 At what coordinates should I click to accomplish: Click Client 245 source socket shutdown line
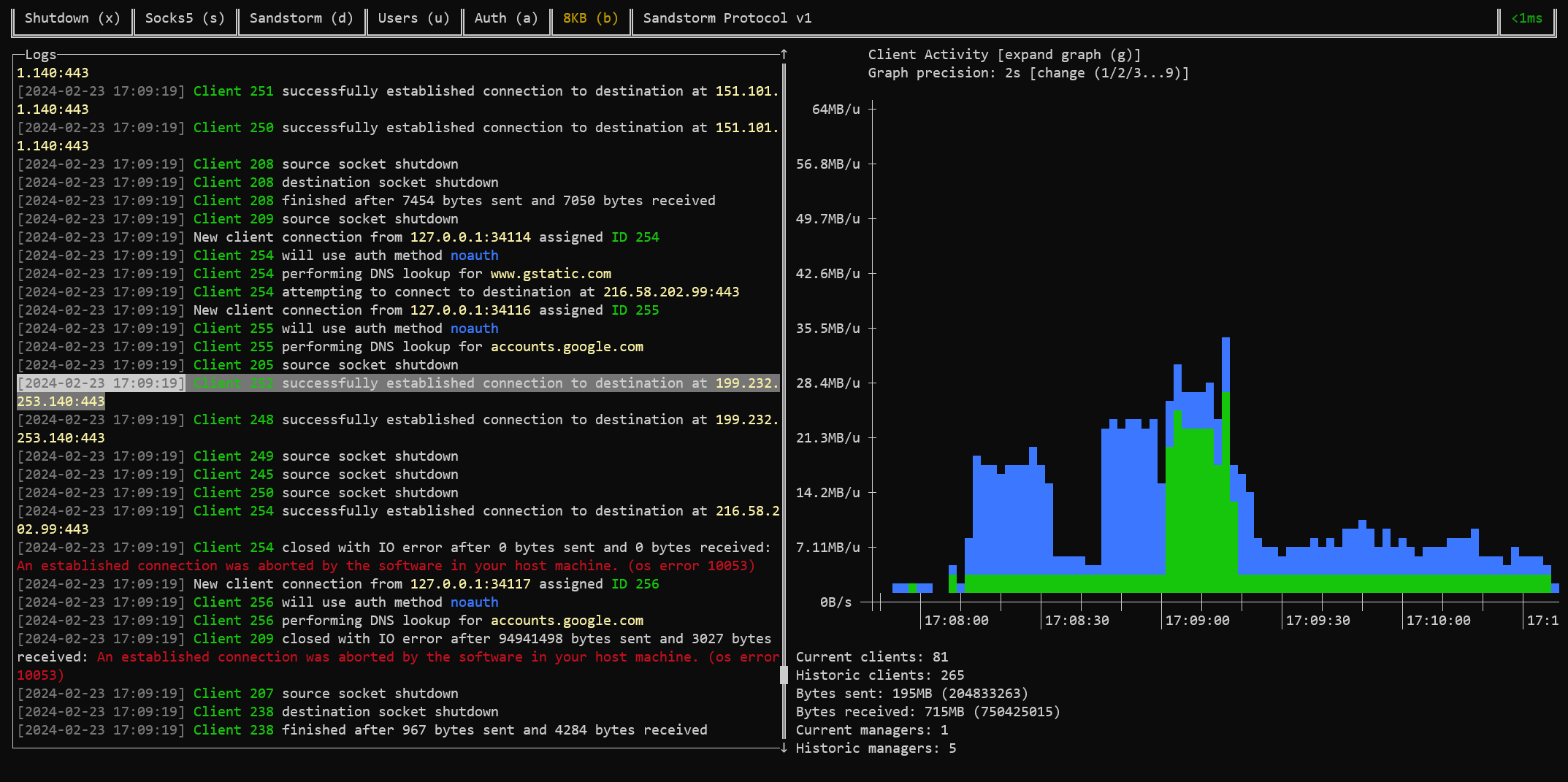pos(238,475)
